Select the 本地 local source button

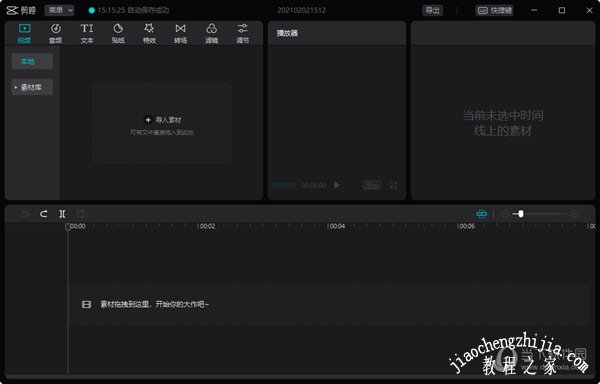[x=32, y=61]
